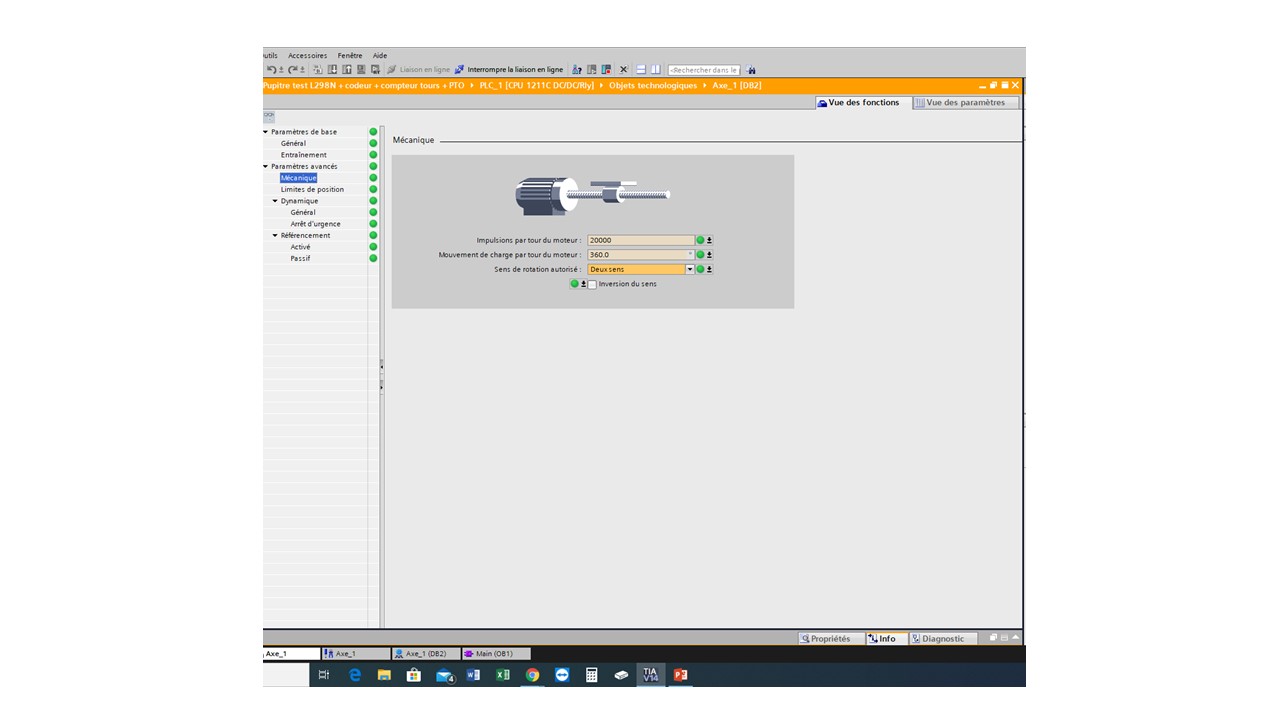The image size is (1280, 720).
Task: Click the 'Impulsions par tour du moteur' field
Action: pos(640,241)
